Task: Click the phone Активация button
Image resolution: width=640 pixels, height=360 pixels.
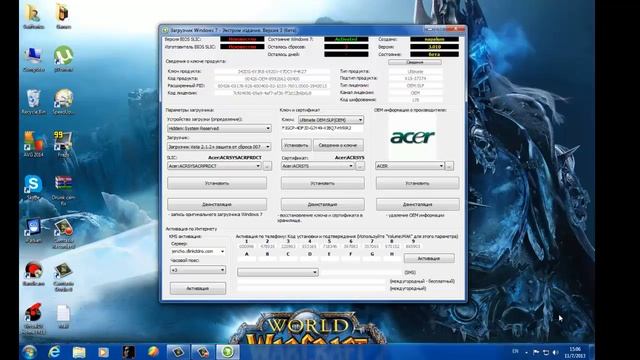Action: coord(429,258)
